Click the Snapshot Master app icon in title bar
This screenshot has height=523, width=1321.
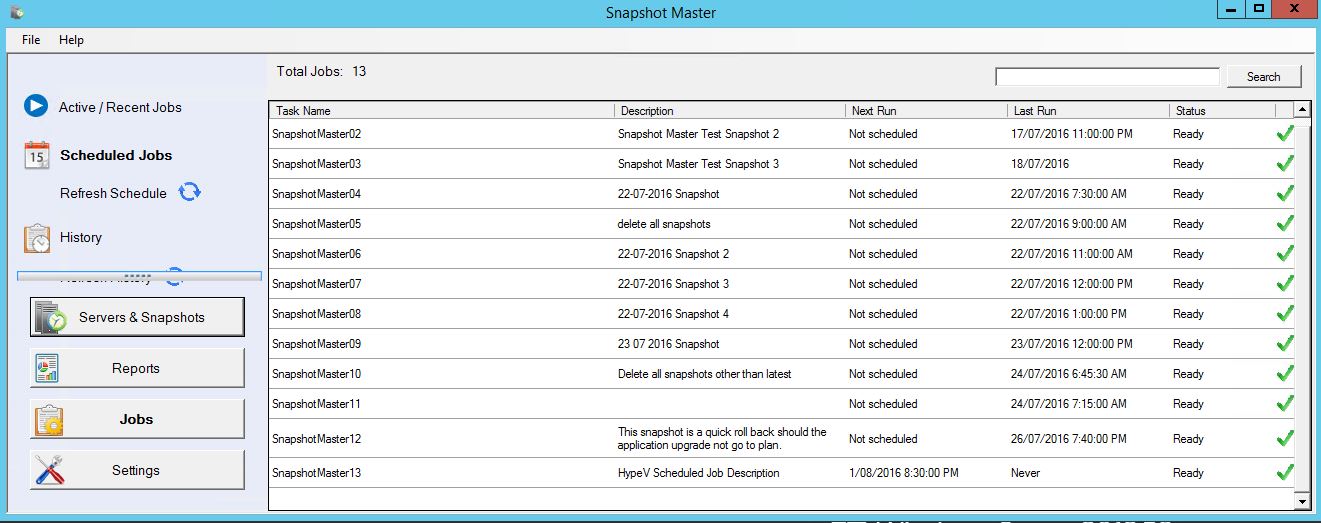click(16, 13)
